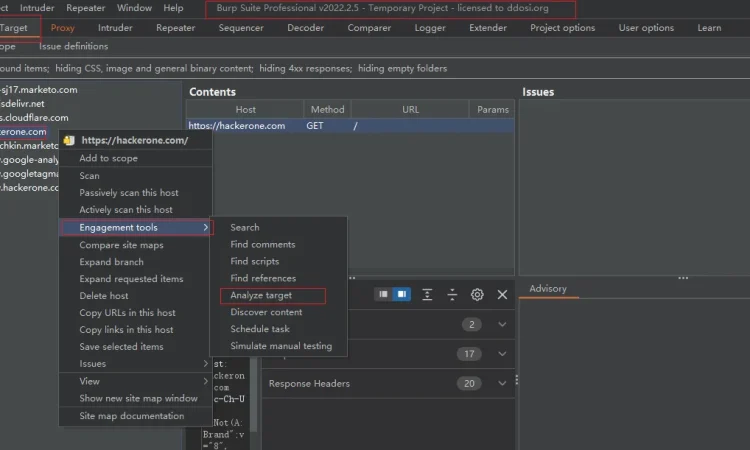750x450 pixels.
Task: Open the Project options tab
Action: point(562,28)
